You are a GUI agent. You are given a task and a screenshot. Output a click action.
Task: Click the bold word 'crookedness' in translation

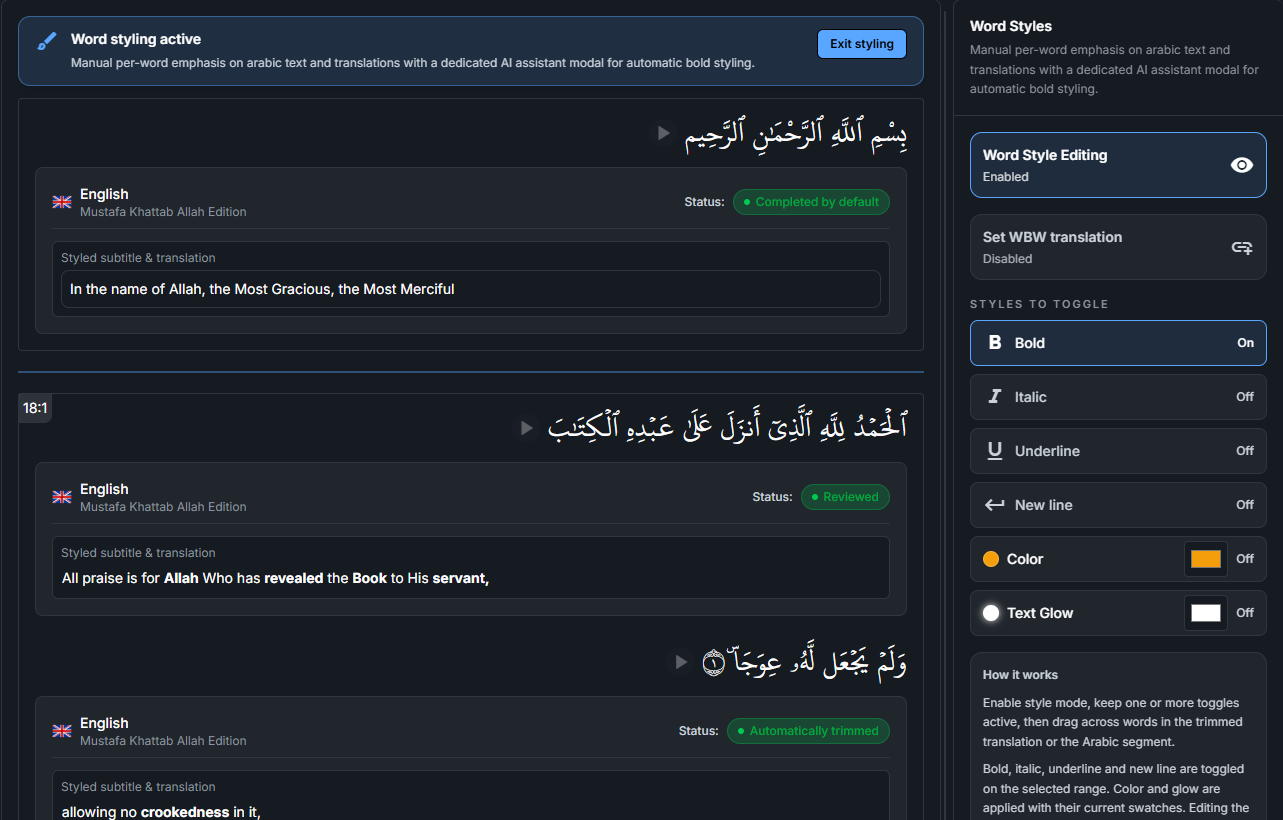click(185, 812)
